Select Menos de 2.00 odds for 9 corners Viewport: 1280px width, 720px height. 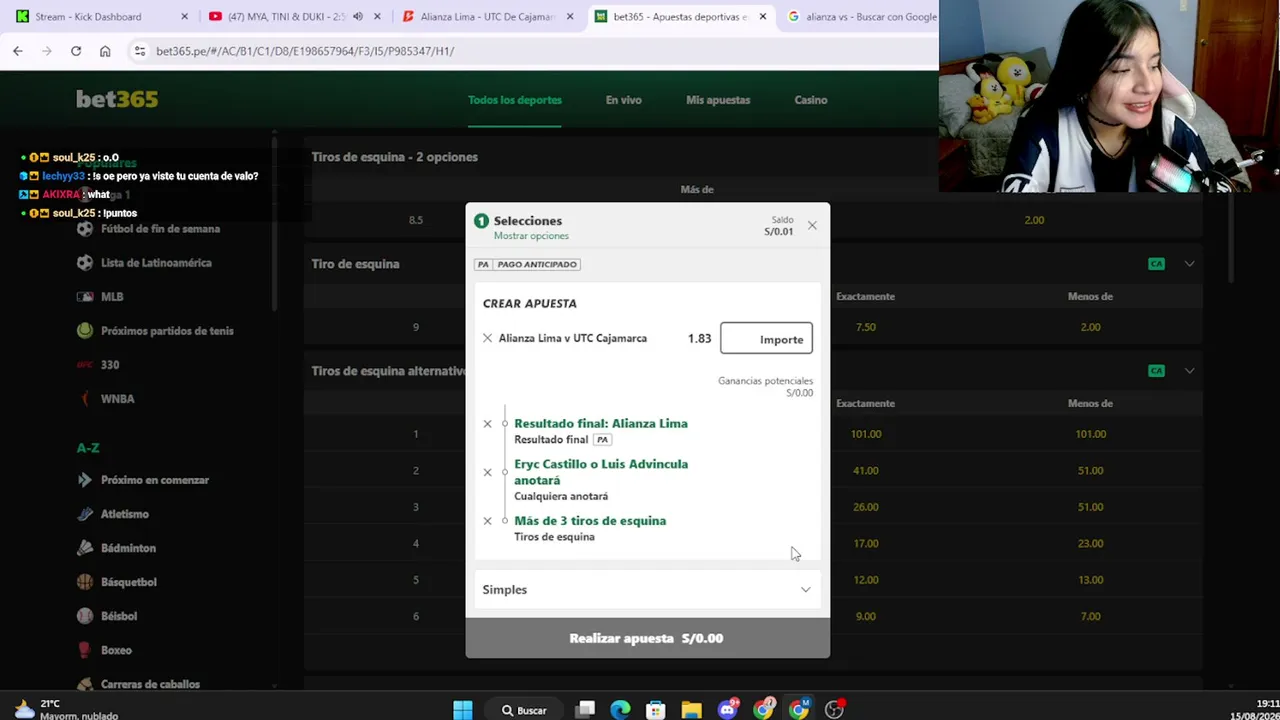[x=1090, y=327]
